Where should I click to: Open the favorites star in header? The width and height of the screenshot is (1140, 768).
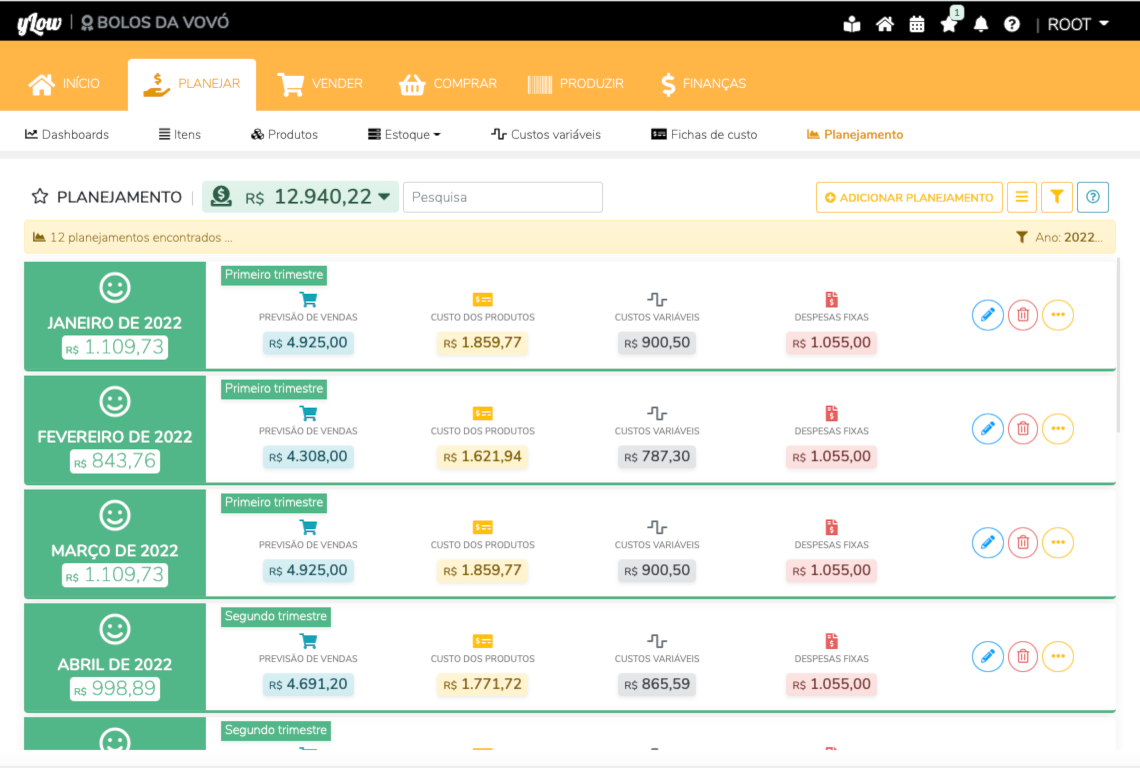pos(948,24)
